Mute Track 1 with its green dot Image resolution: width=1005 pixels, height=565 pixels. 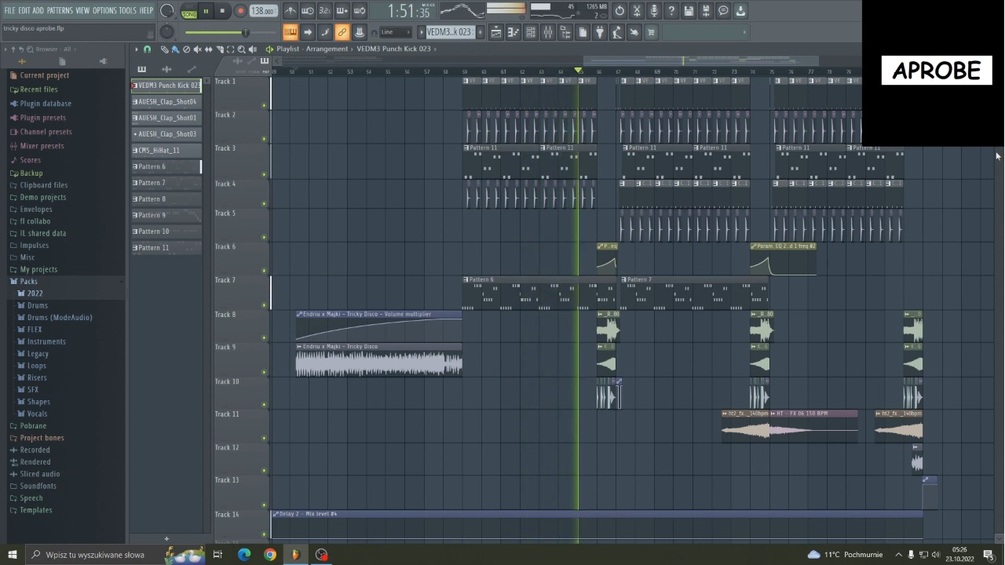coord(264,105)
